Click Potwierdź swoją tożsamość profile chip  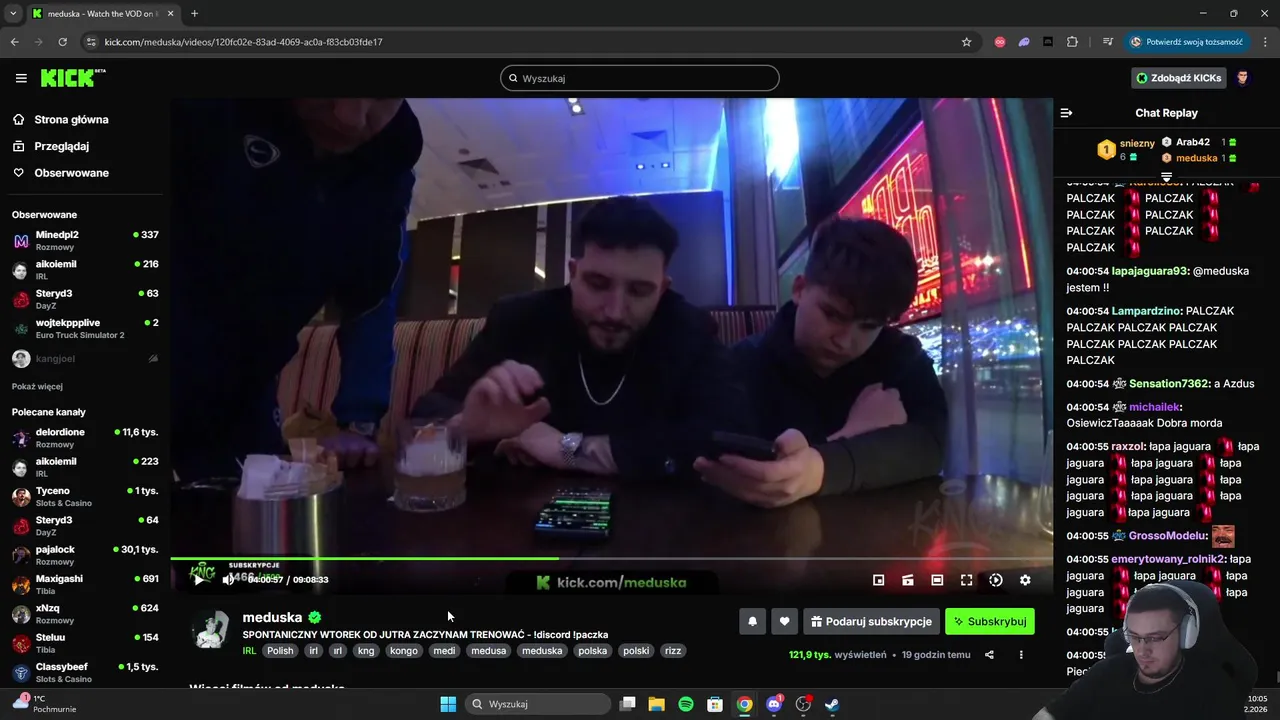click(x=1187, y=42)
